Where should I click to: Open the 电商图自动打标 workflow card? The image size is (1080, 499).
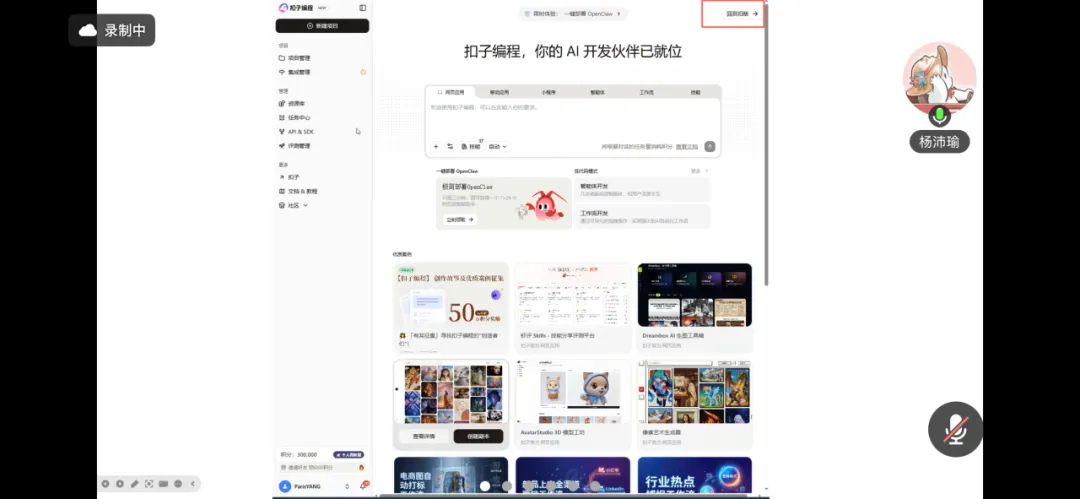point(450,476)
